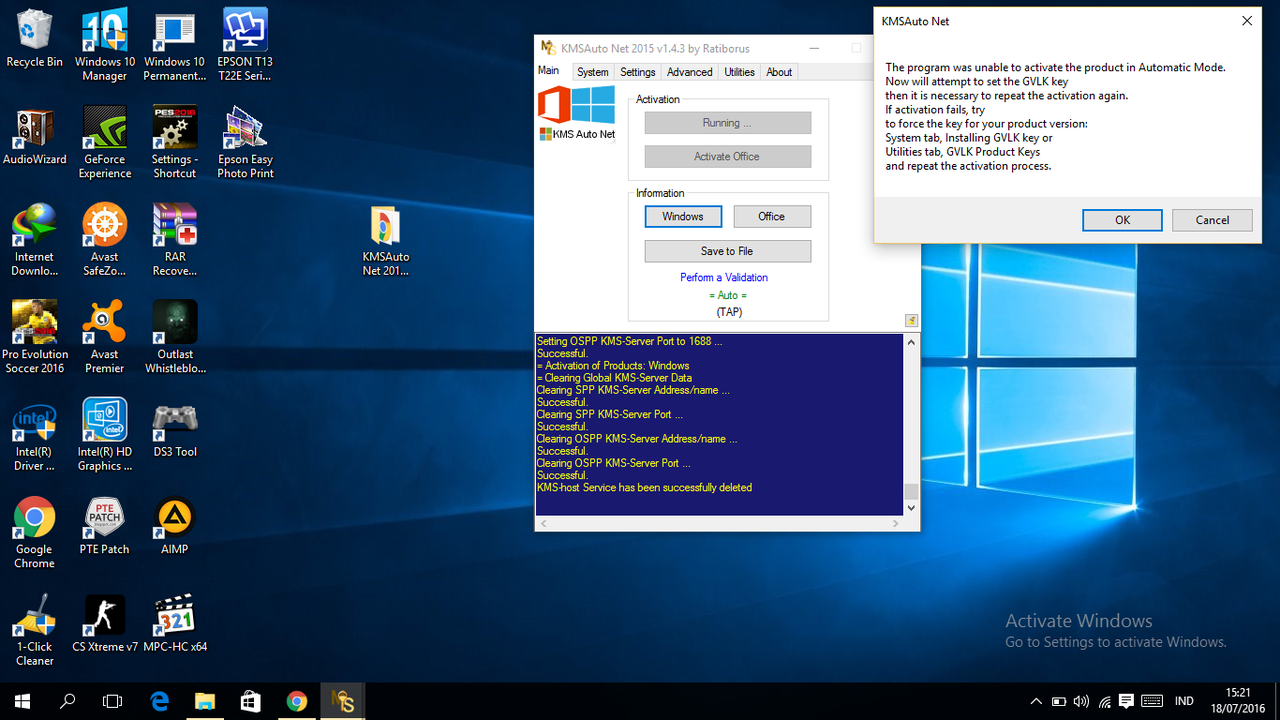Confirm dialog with OK button
The height and width of the screenshot is (720, 1280).
[x=1122, y=220]
